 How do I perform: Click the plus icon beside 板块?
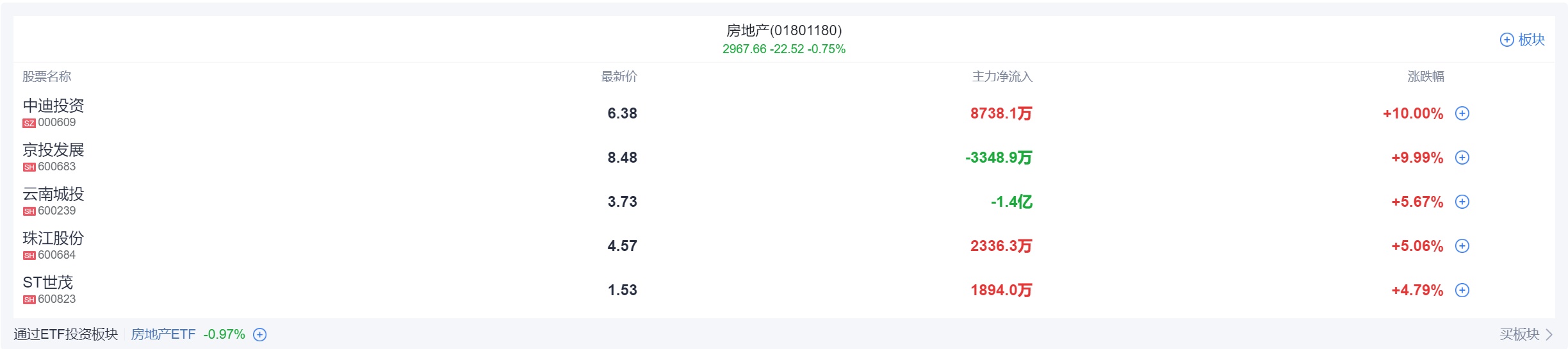(x=1507, y=40)
